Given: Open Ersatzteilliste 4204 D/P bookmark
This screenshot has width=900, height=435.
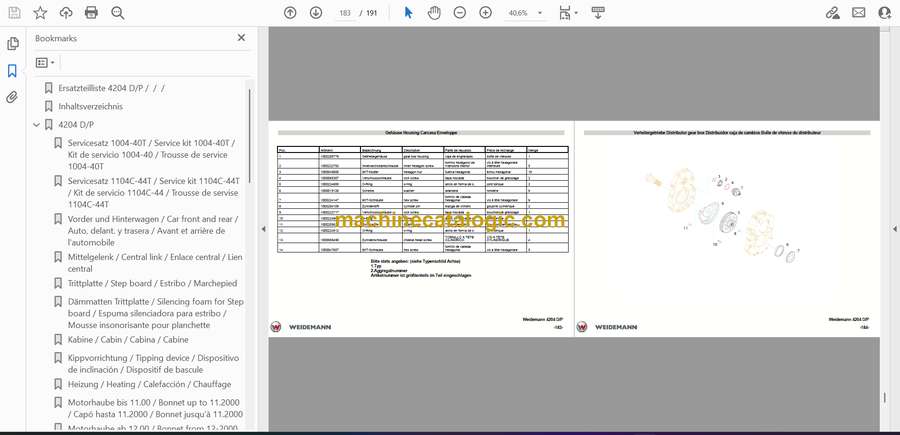Looking at the screenshot, I should click(x=111, y=88).
